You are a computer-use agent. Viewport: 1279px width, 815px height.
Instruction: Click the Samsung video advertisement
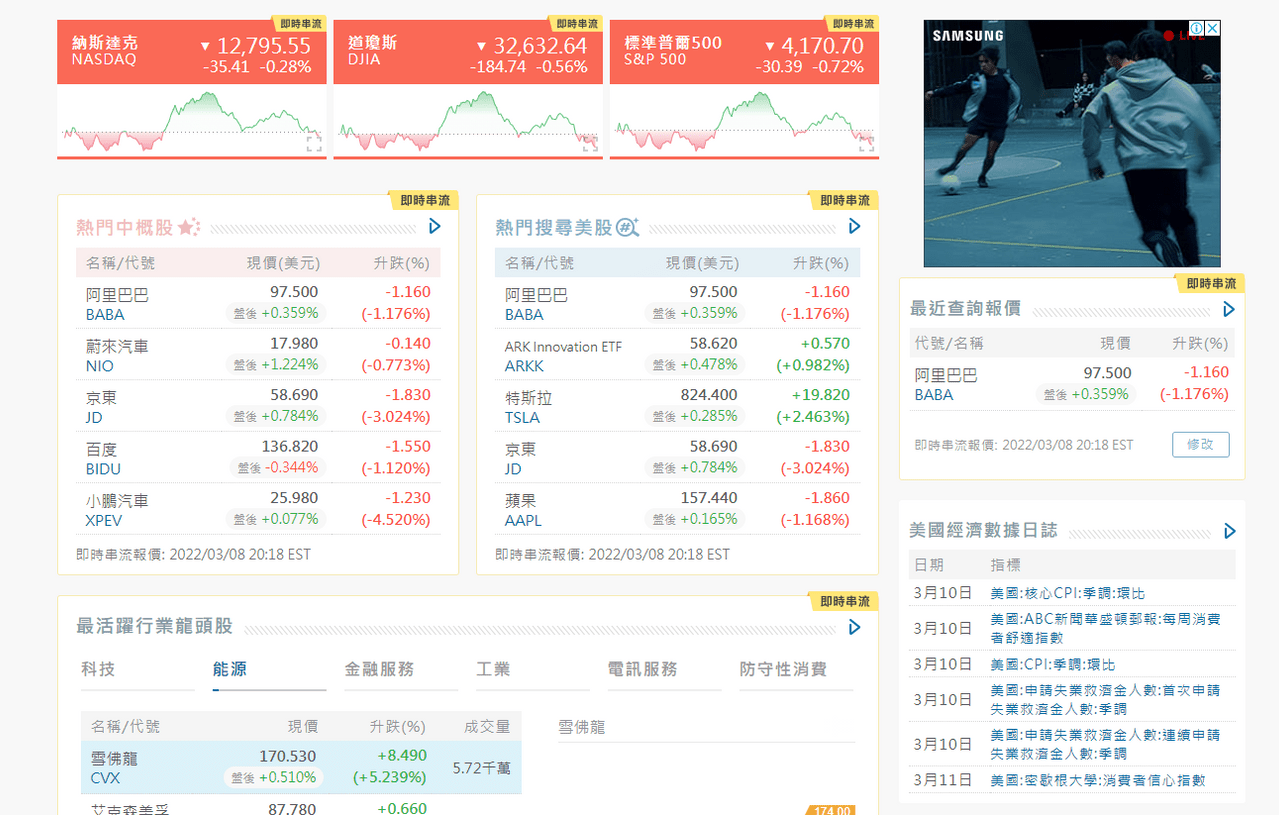1070,150
